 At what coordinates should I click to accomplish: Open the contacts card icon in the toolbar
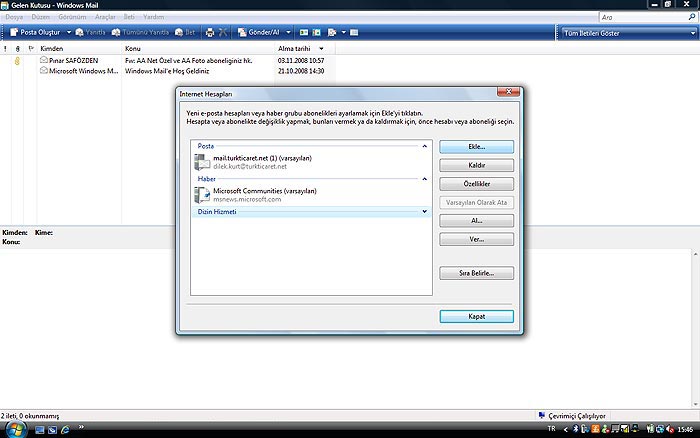click(304, 32)
